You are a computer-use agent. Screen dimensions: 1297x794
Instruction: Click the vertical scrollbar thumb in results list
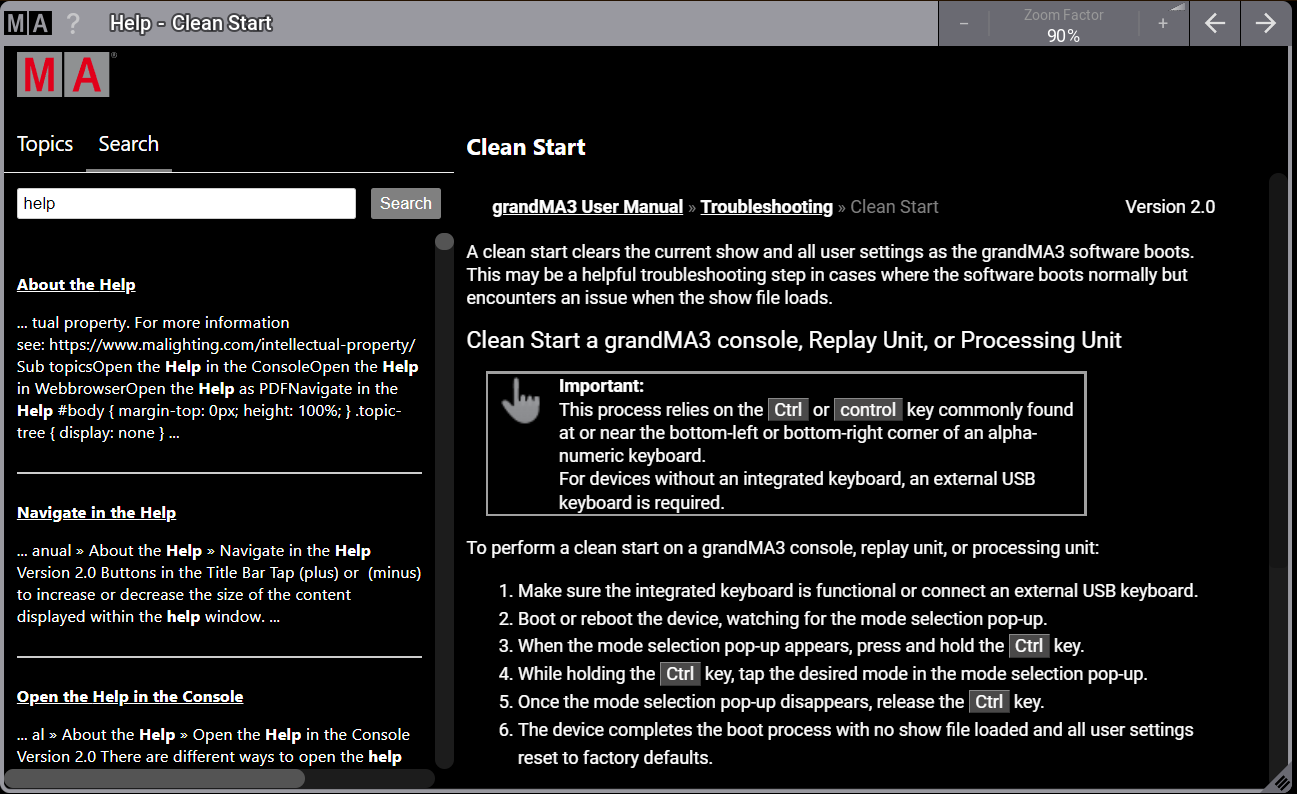(443, 239)
